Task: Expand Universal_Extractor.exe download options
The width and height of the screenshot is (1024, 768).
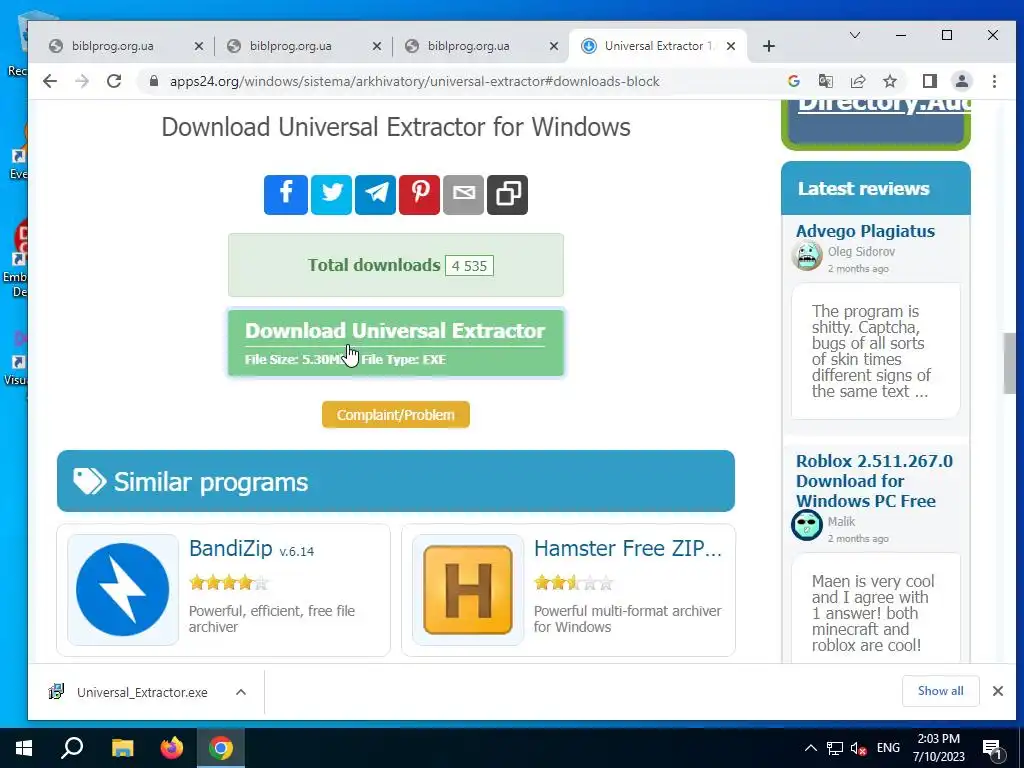Action: click(240, 692)
